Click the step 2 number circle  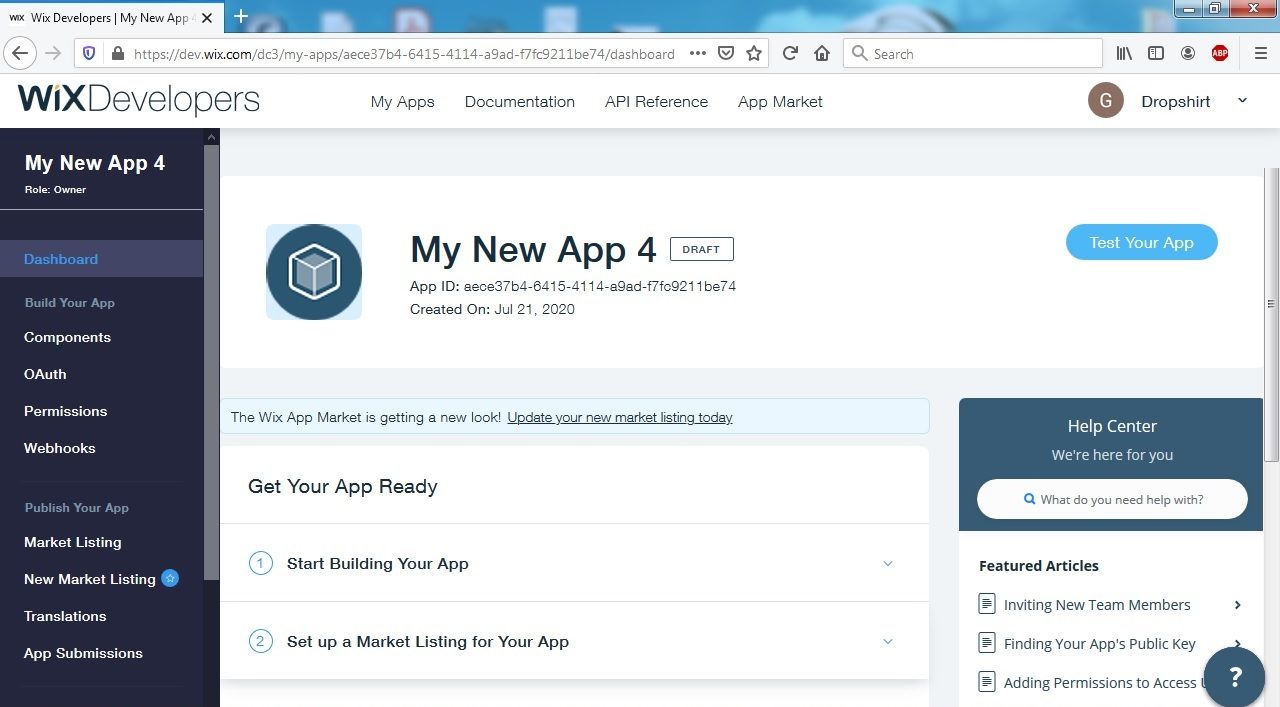pyautogui.click(x=260, y=641)
